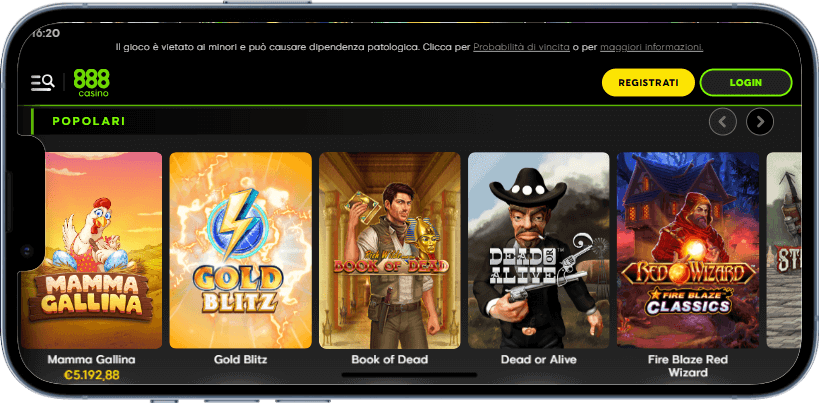Open the Book of Dead game tile
The image size is (819, 403).
pos(390,250)
